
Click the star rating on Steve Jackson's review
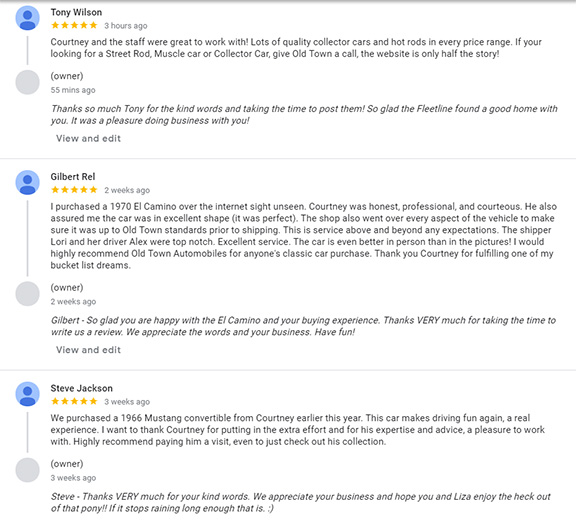coord(74,401)
